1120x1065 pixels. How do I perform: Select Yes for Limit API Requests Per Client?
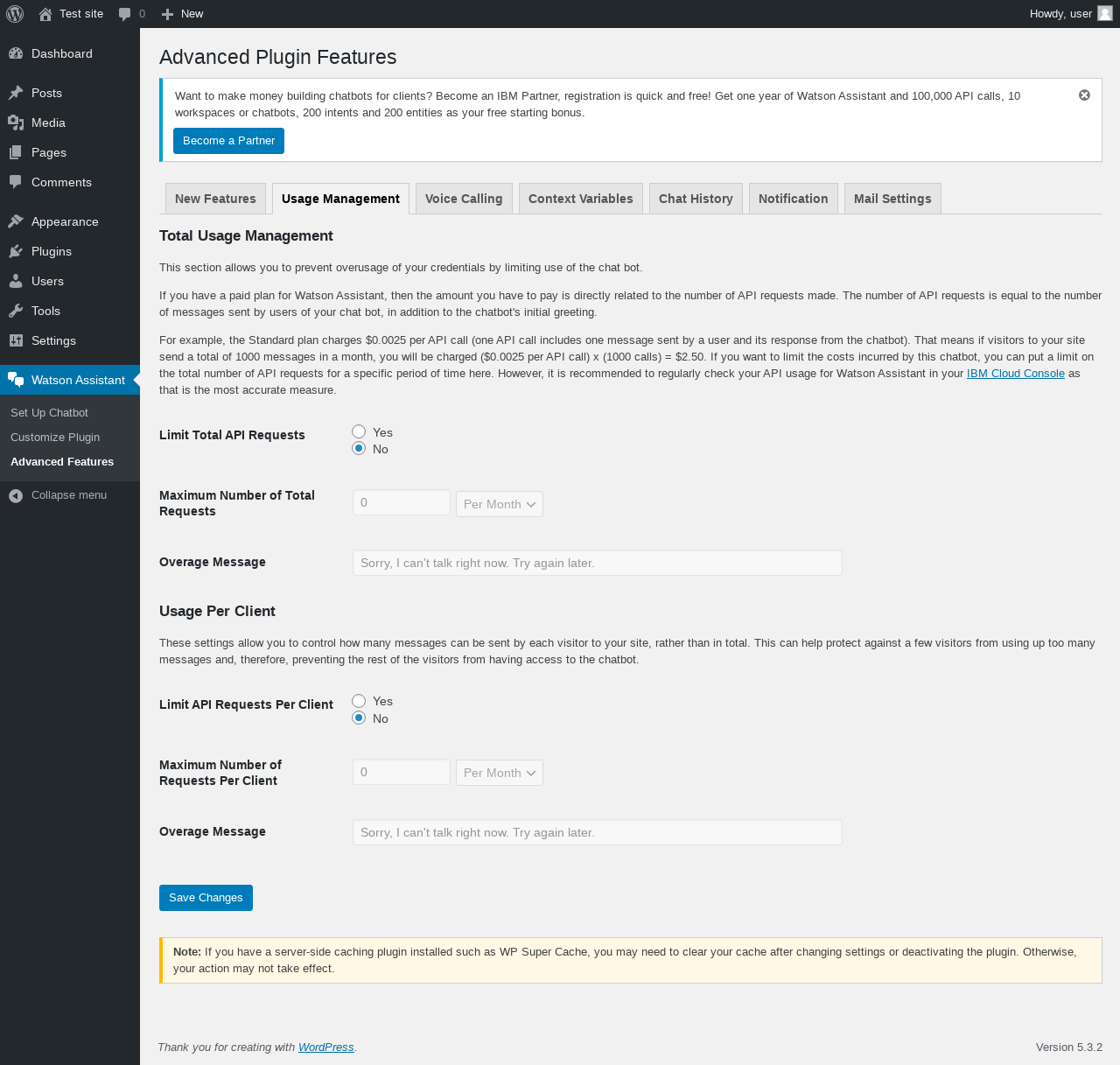point(359,701)
